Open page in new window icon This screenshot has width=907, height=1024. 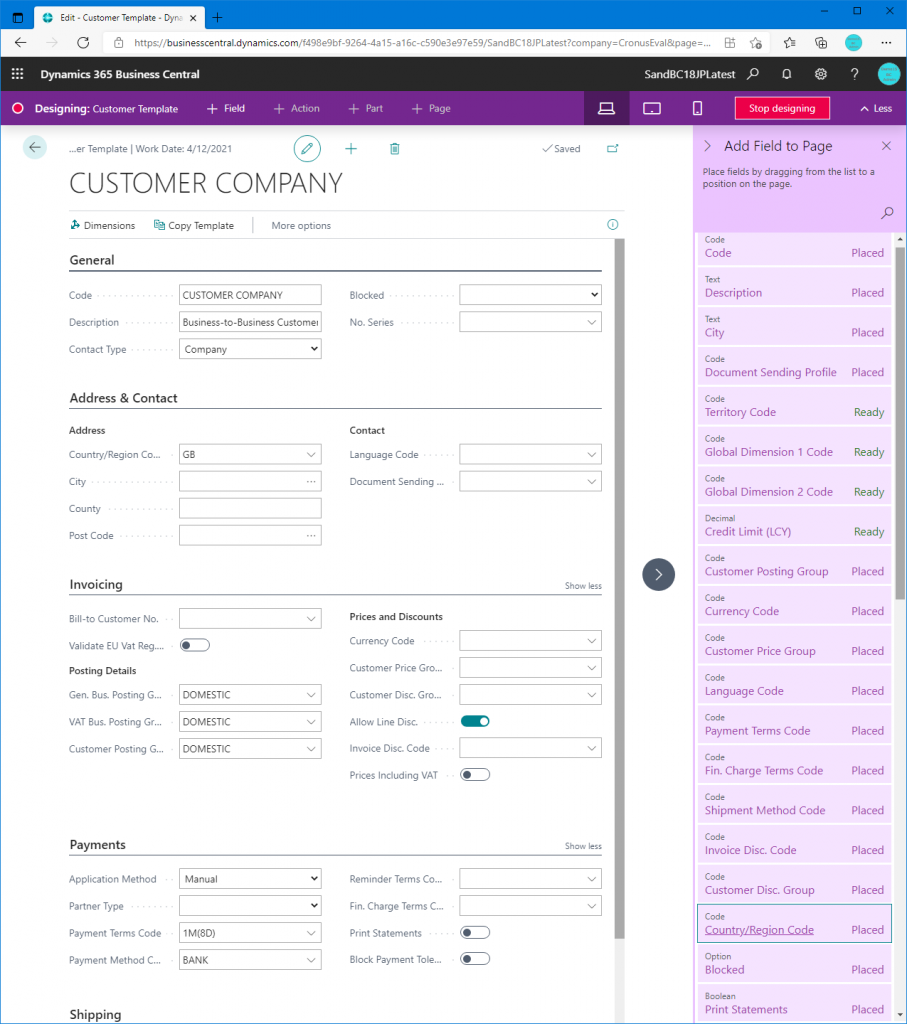point(612,149)
